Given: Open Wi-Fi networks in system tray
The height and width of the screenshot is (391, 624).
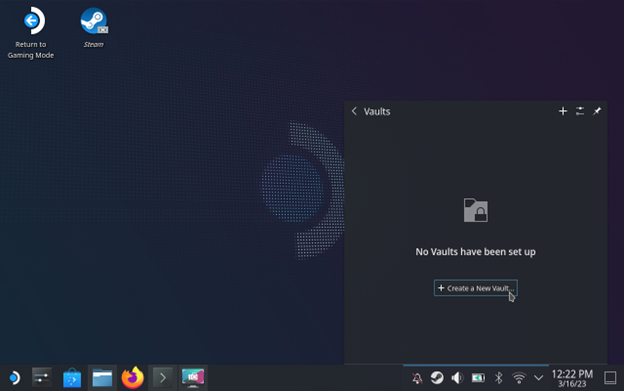Looking at the screenshot, I should tap(519, 377).
